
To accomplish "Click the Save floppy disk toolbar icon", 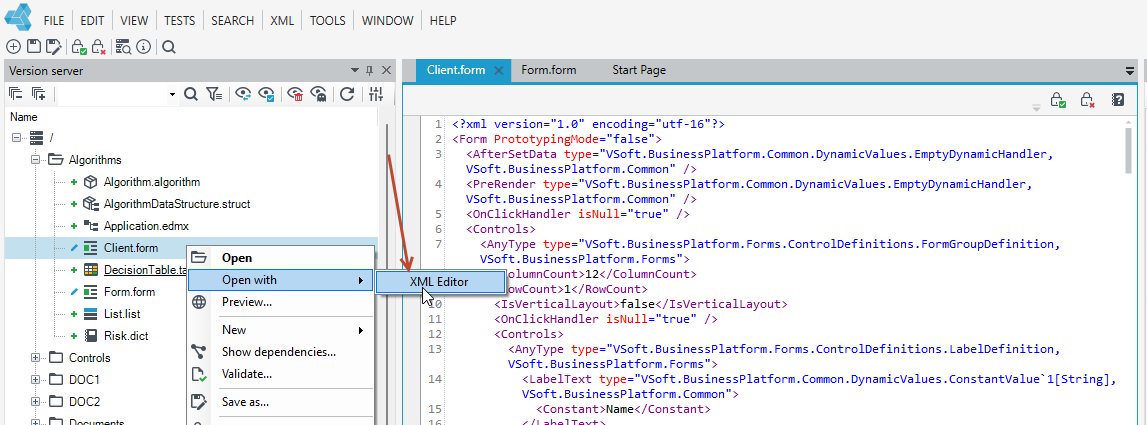I will 33,47.
